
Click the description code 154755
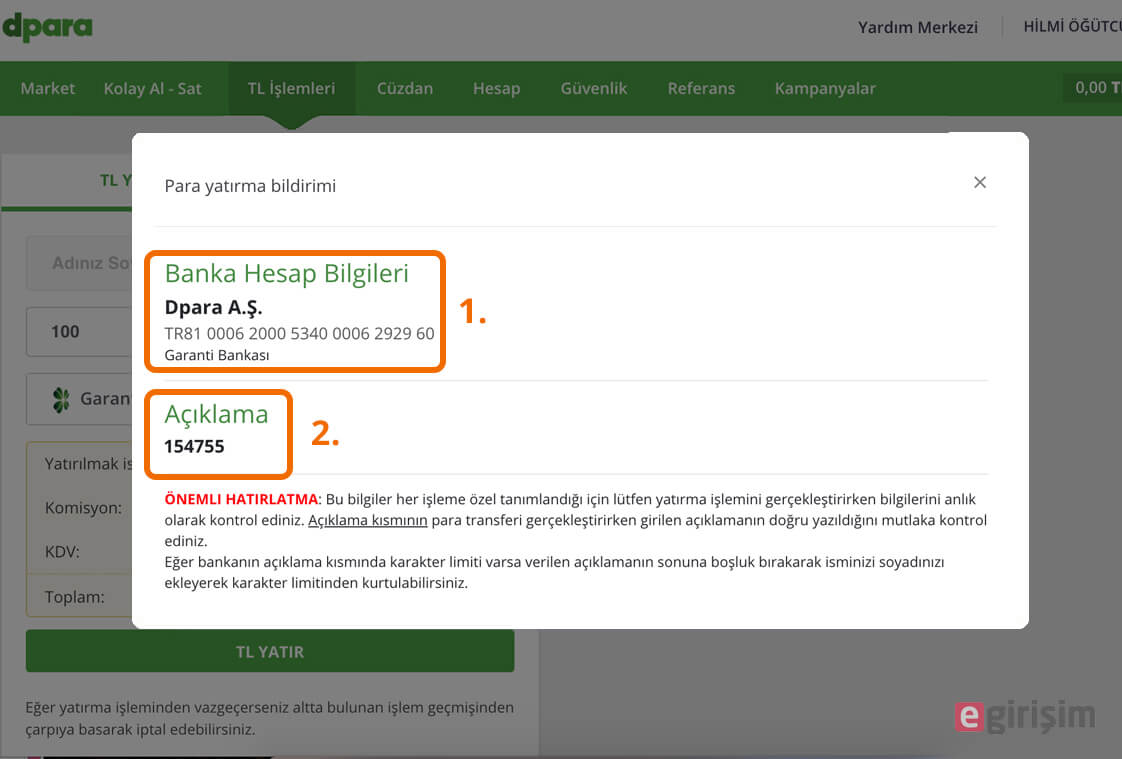(194, 446)
